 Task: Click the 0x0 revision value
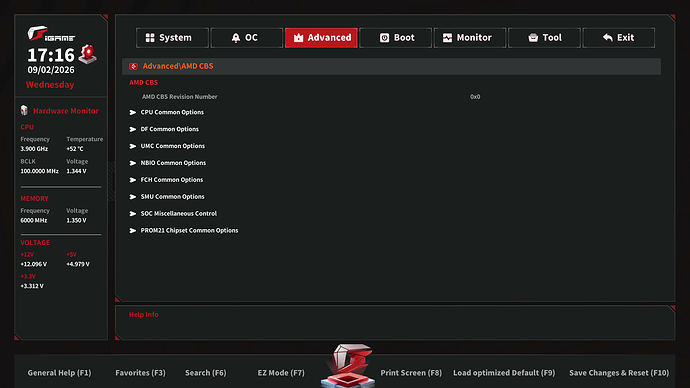click(475, 96)
